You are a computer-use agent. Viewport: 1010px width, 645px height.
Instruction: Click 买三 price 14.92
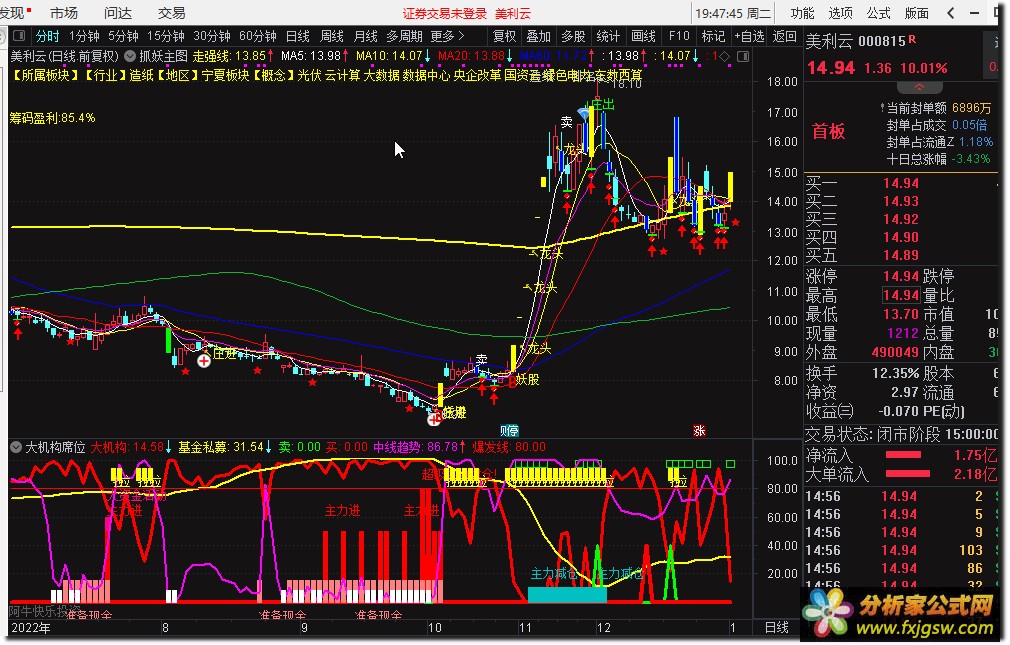(x=900, y=219)
